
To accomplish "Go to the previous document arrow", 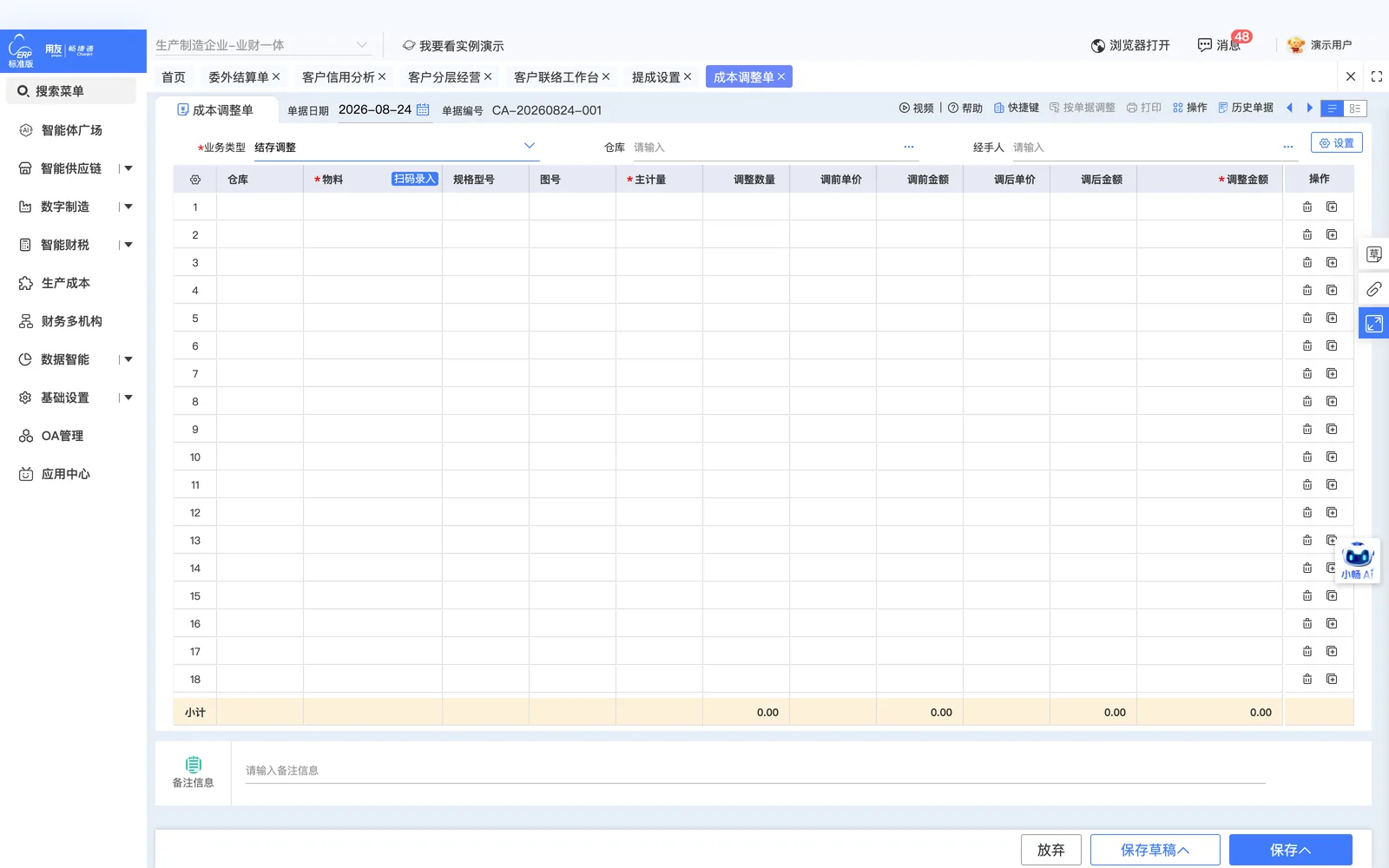I will pyautogui.click(x=1289, y=108).
